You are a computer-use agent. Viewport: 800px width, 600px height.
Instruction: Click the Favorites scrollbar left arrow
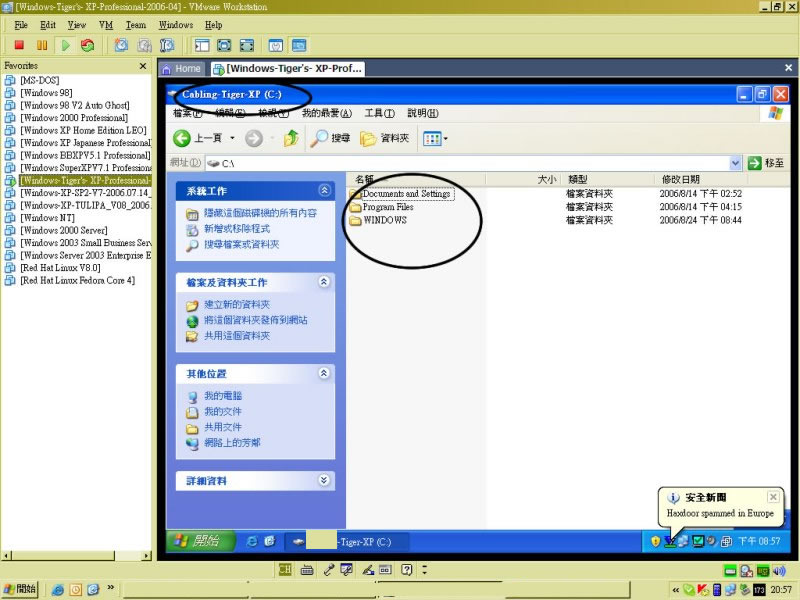(6, 556)
